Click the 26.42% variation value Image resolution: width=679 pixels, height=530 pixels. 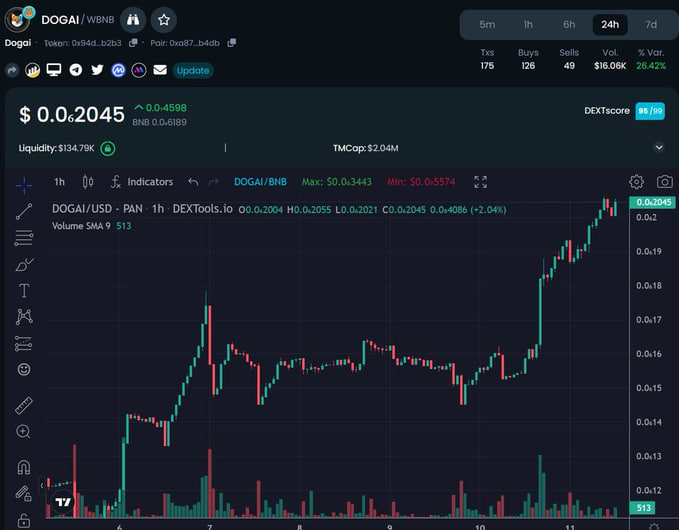tap(651, 66)
